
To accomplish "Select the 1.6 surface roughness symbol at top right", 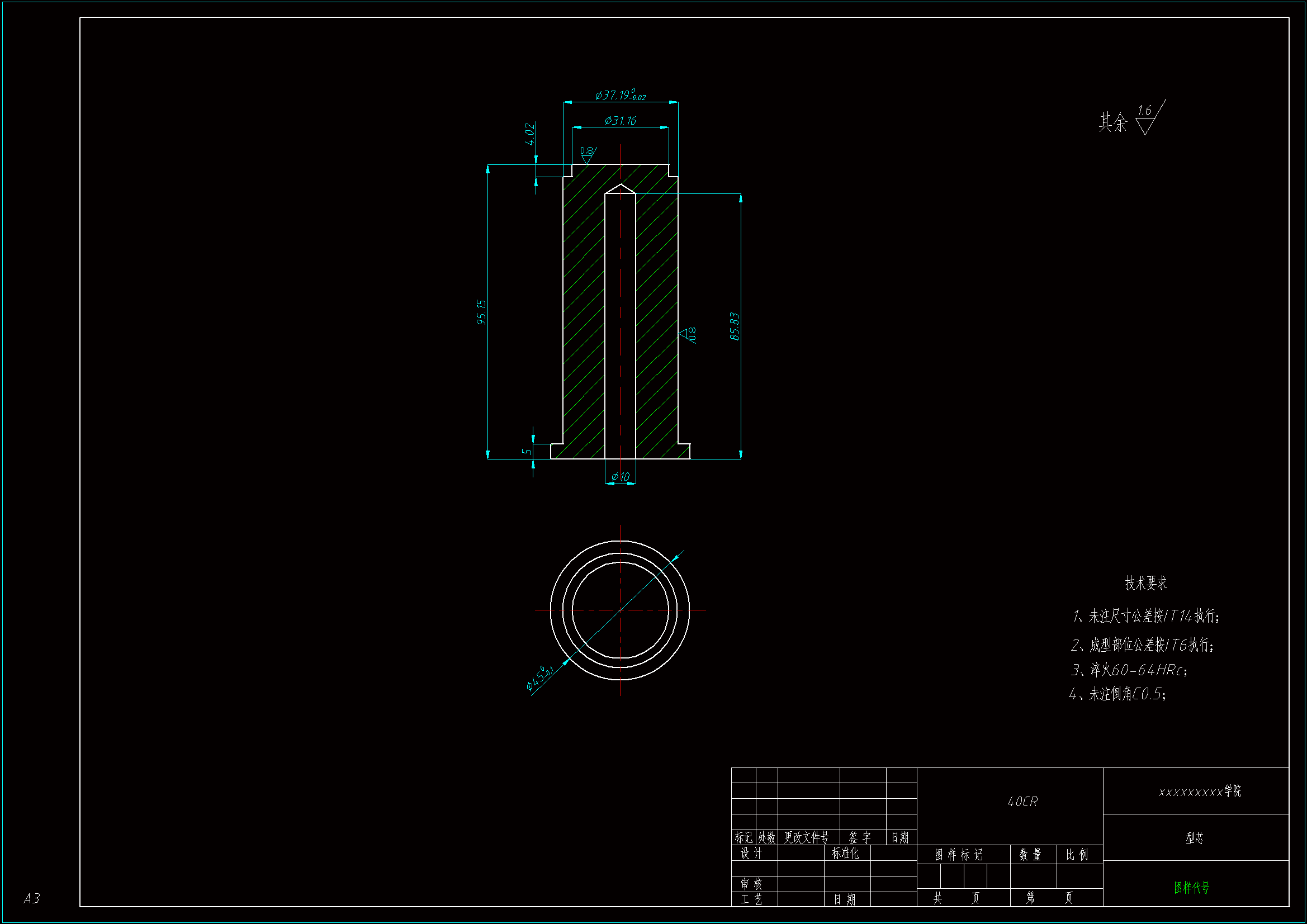I will (1145, 117).
